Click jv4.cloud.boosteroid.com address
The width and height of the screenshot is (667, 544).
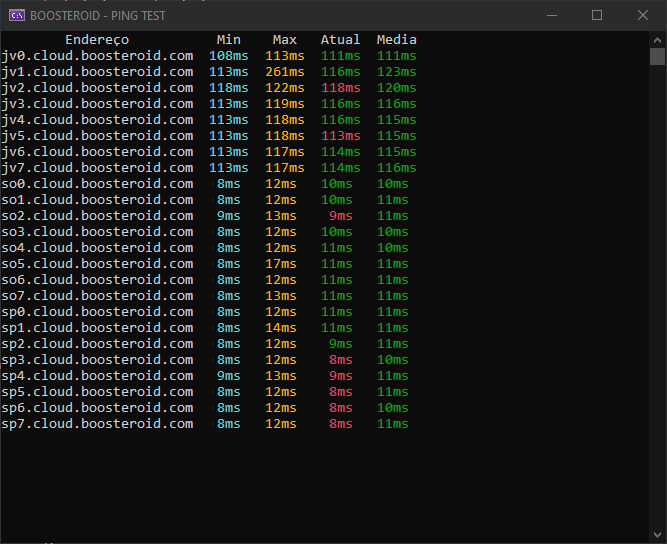pyautogui.click(x=97, y=120)
